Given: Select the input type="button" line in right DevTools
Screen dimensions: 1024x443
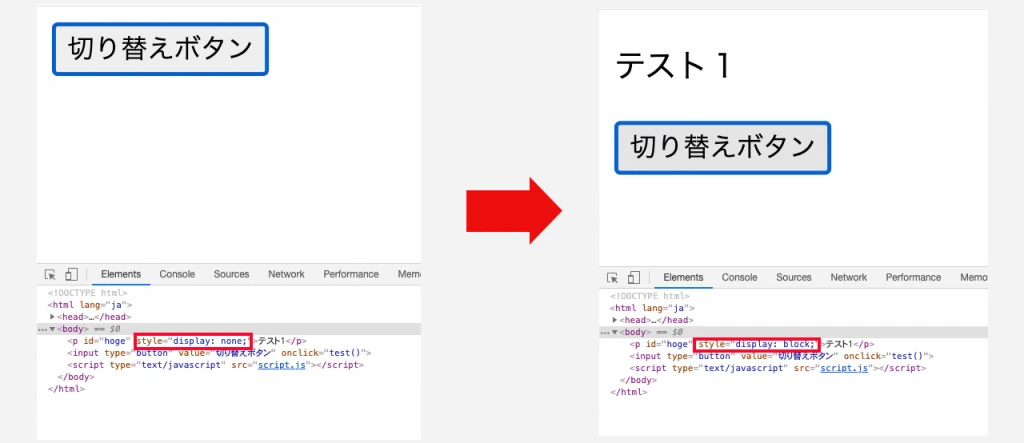Looking at the screenshot, I should (x=781, y=357).
